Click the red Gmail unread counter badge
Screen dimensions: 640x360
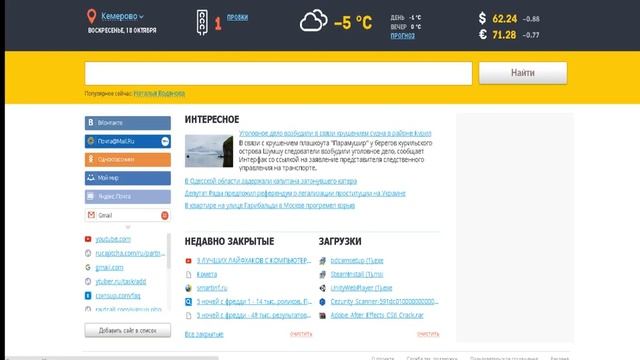click(x=165, y=216)
